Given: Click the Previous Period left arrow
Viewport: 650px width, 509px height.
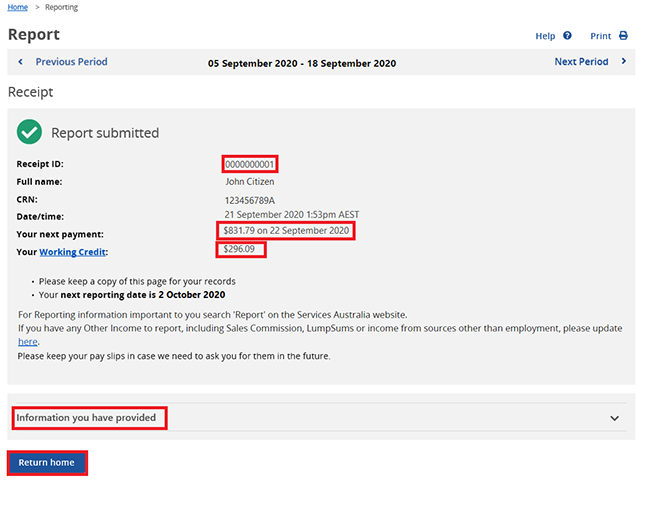Looking at the screenshot, I should tap(21, 62).
